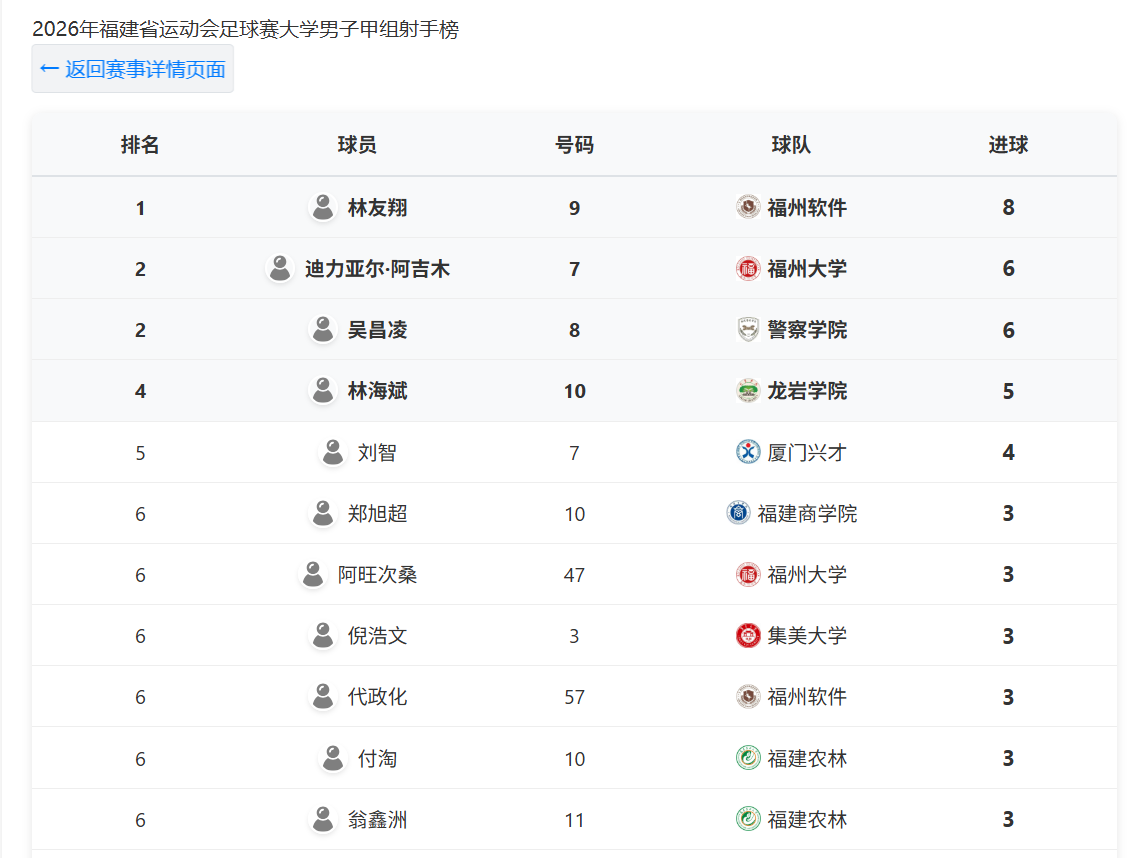Click the 龙岩学院 team logo
Screen dimensions: 1136x858
point(748,391)
